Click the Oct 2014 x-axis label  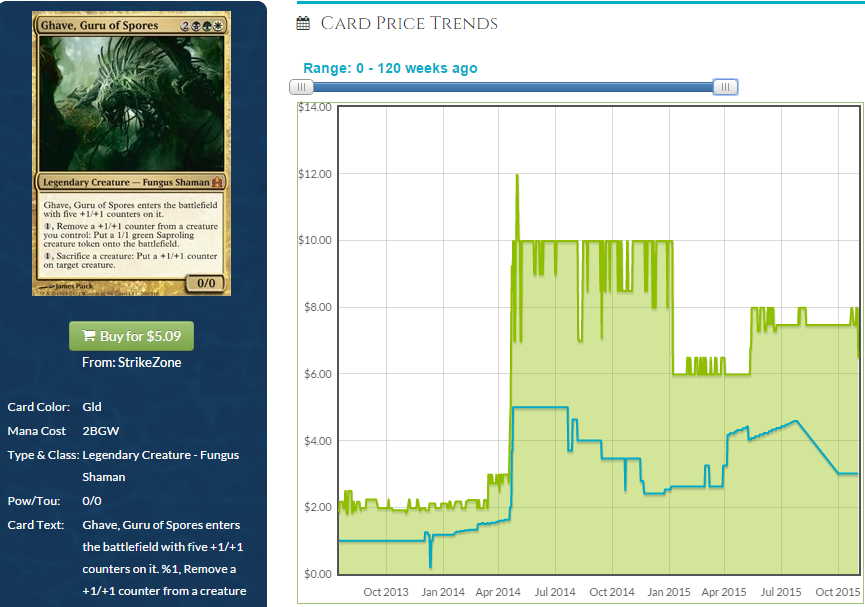click(x=612, y=592)
